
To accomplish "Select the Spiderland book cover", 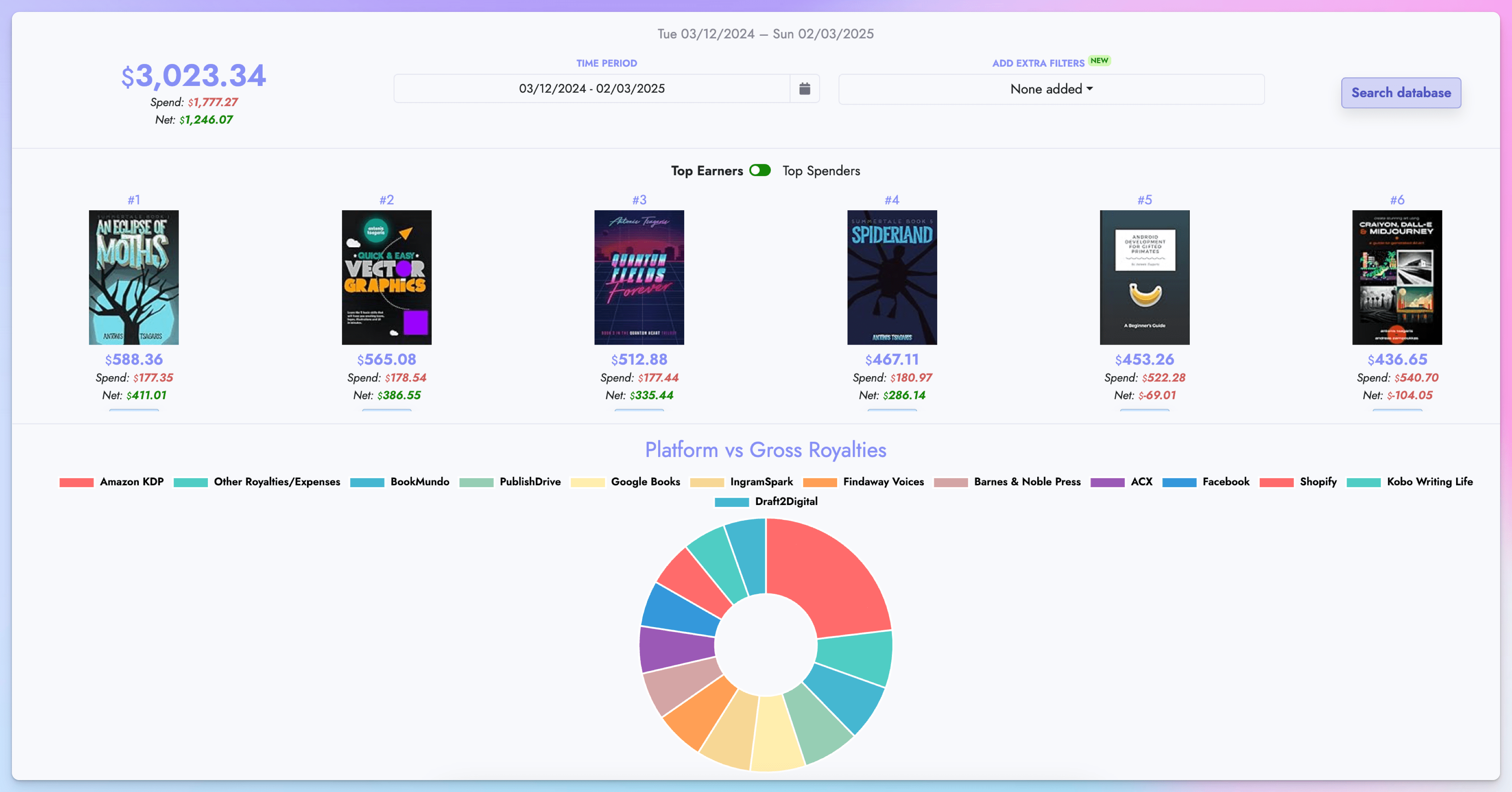I will 891,278.
